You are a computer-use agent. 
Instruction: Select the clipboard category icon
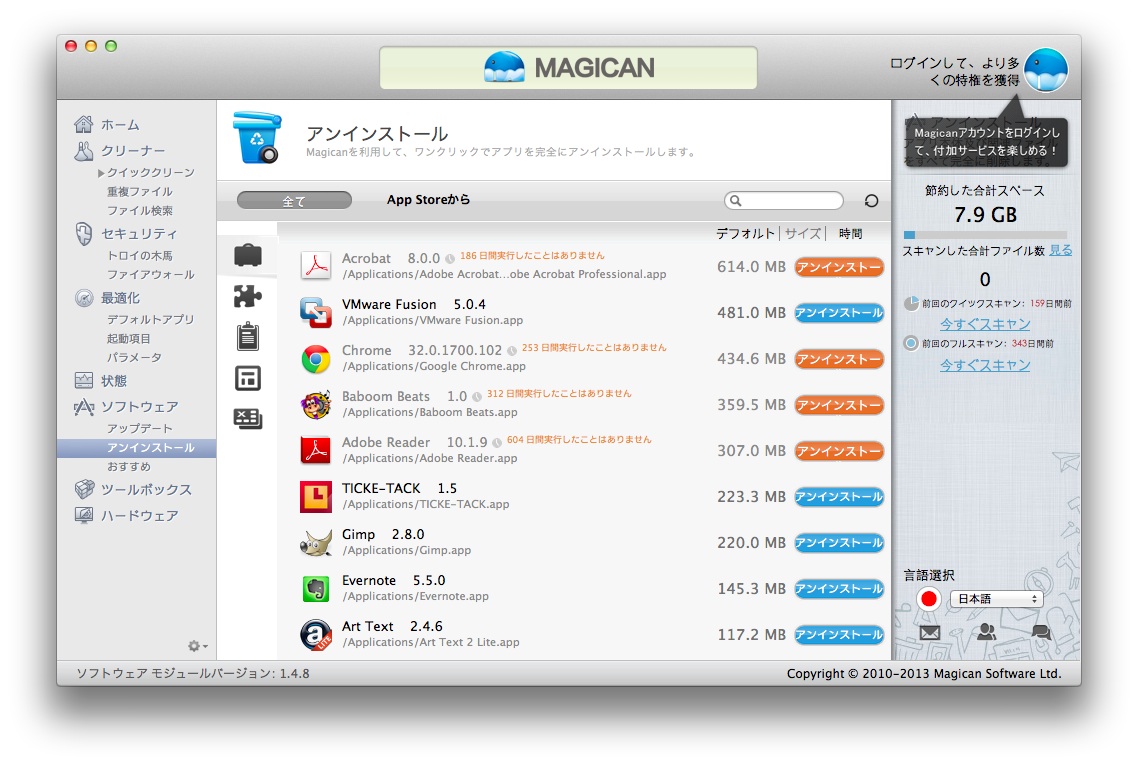[x=247, y=337]
